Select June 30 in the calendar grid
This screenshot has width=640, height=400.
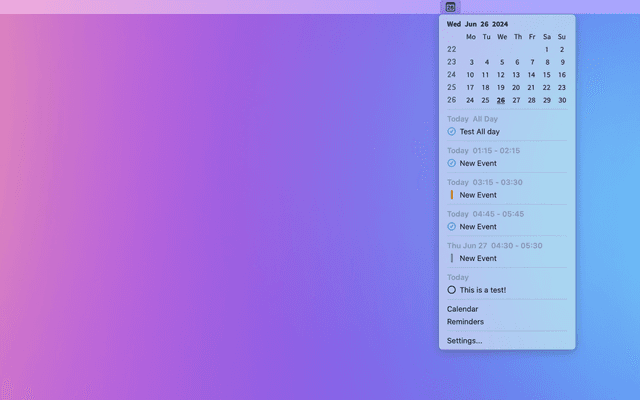pyautogui.click(x=562, y=100)
